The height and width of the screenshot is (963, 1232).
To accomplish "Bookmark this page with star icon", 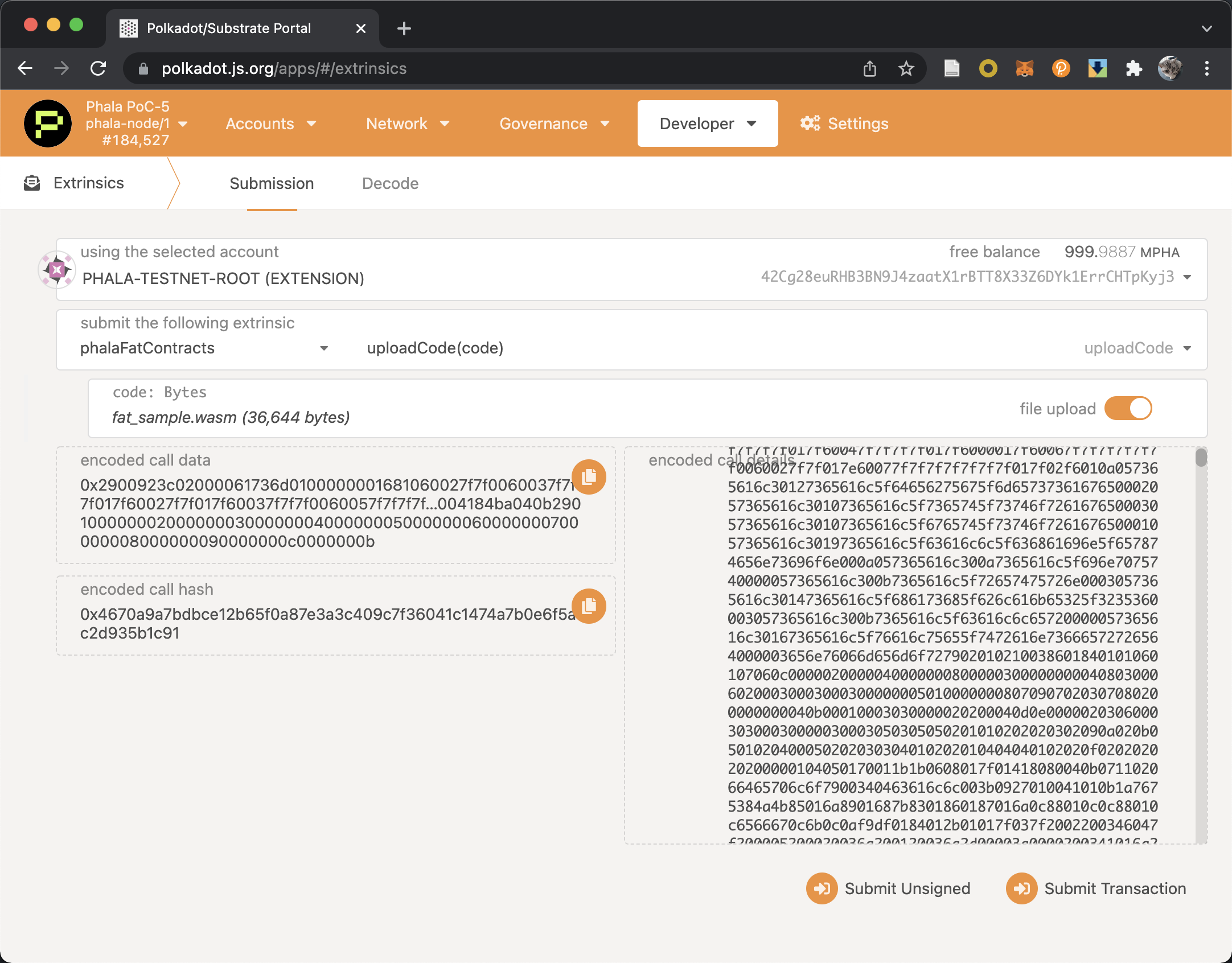I will click(906, 69).
